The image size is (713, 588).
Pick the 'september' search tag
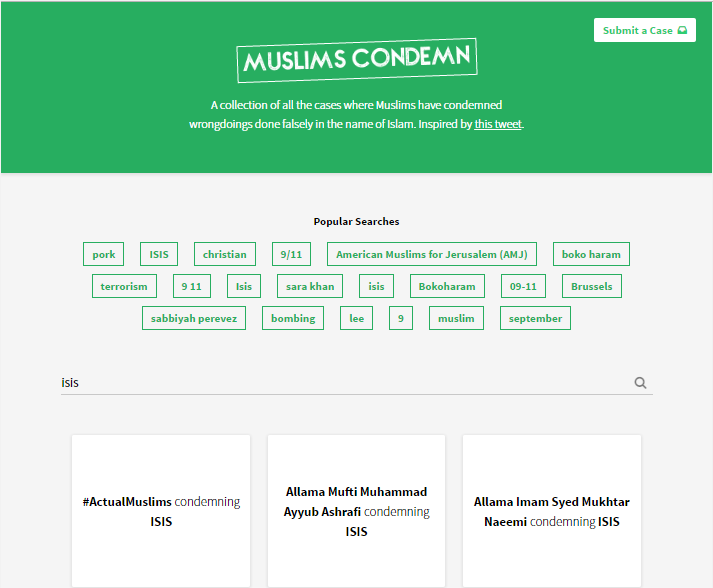point(535,318)
